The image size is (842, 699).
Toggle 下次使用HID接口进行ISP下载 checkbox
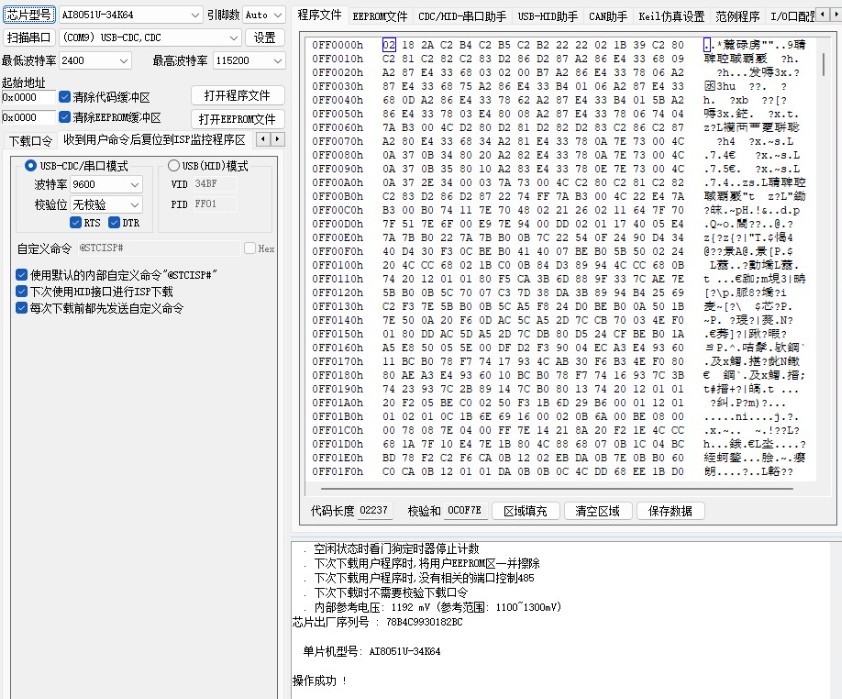[x=21, y=292]
